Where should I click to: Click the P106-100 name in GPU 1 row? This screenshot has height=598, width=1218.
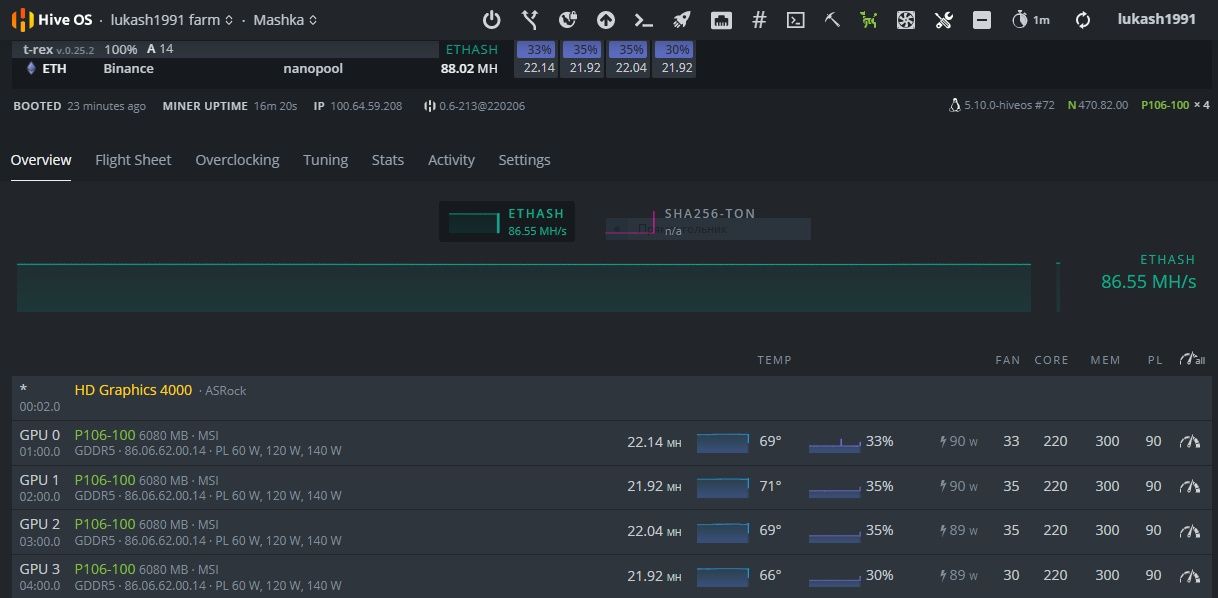tap(105, 480)
